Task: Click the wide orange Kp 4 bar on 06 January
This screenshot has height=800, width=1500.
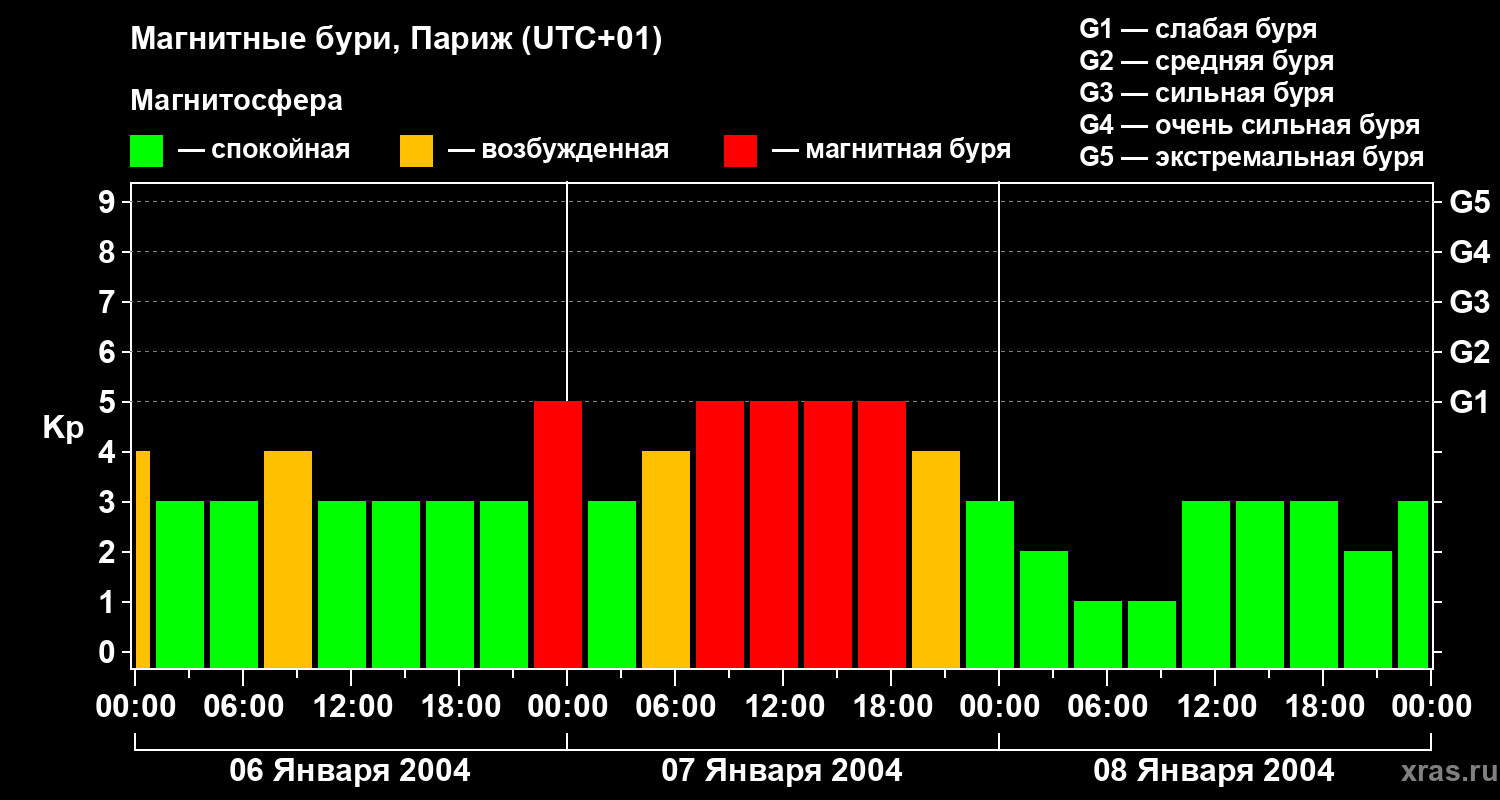Action: [288, 559]
